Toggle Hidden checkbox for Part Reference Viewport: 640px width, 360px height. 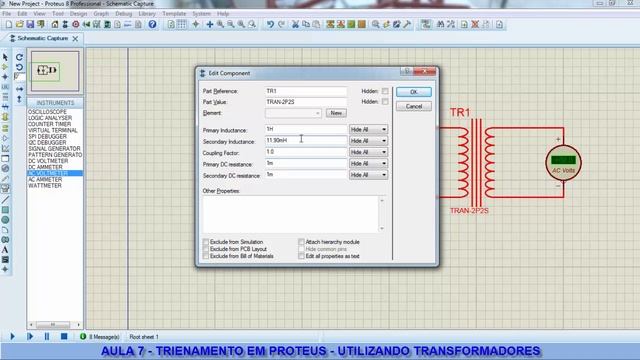(x=385, y=91)
